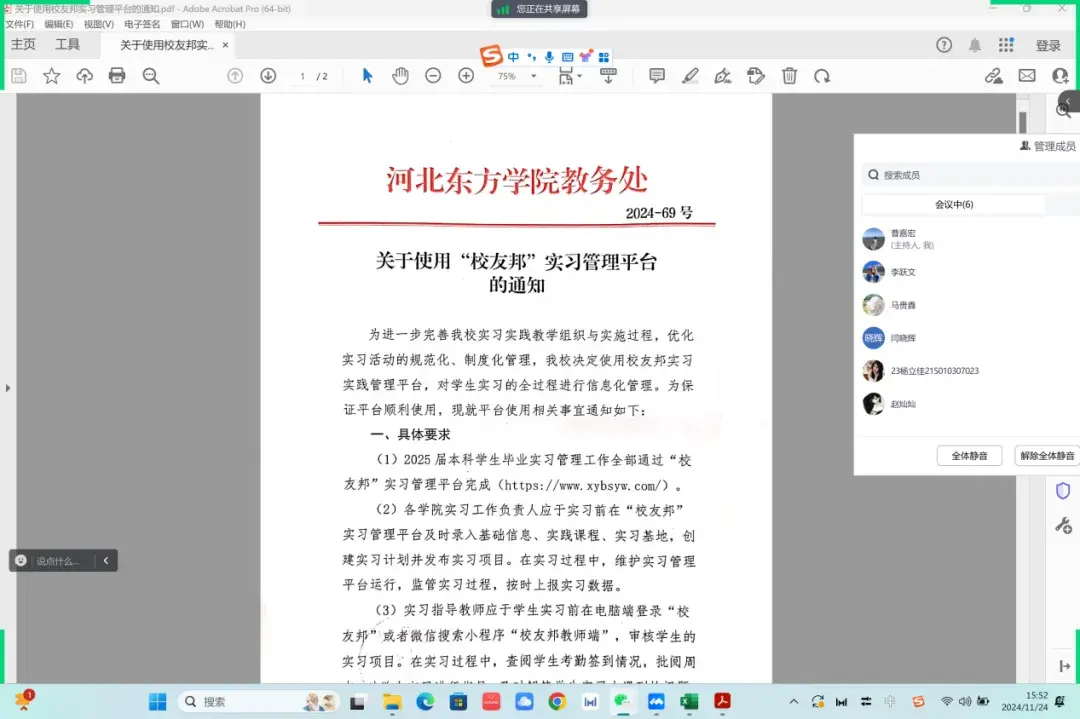Enable scrolling page mode icon

(608, 76)
